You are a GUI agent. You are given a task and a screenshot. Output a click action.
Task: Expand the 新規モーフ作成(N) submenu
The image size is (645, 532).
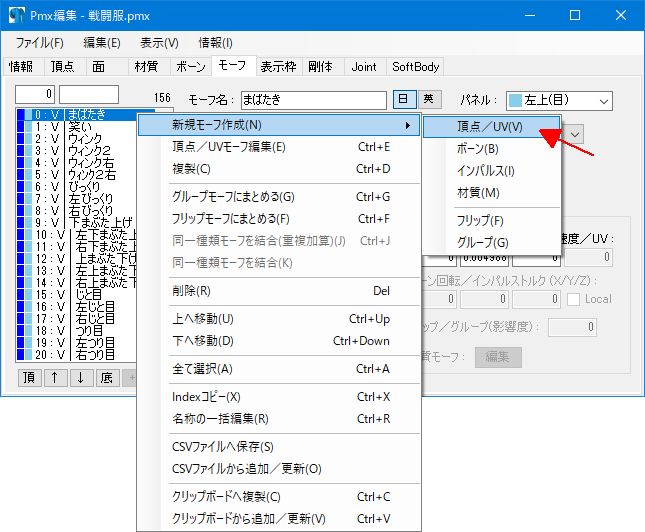coord(279,125)
